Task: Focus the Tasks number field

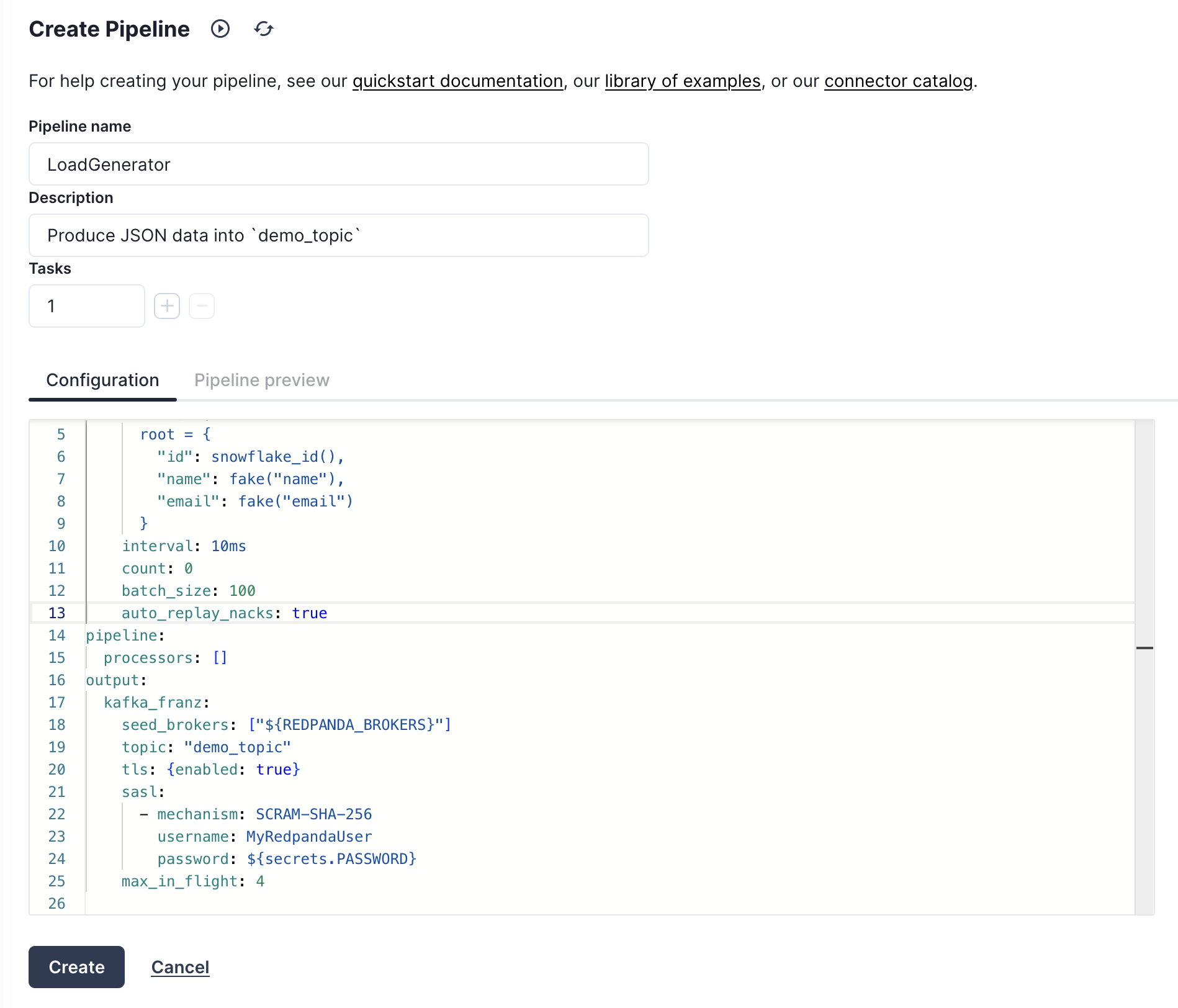Action: coord(87,306)
